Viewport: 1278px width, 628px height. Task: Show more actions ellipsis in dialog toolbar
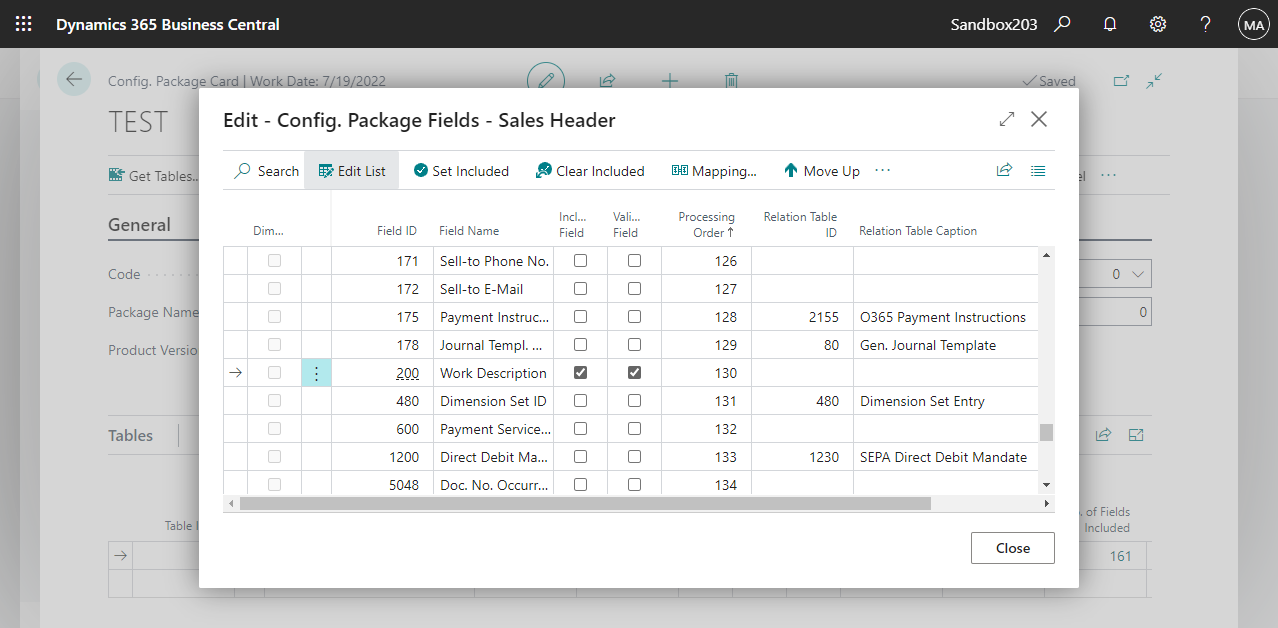[882, 171]
